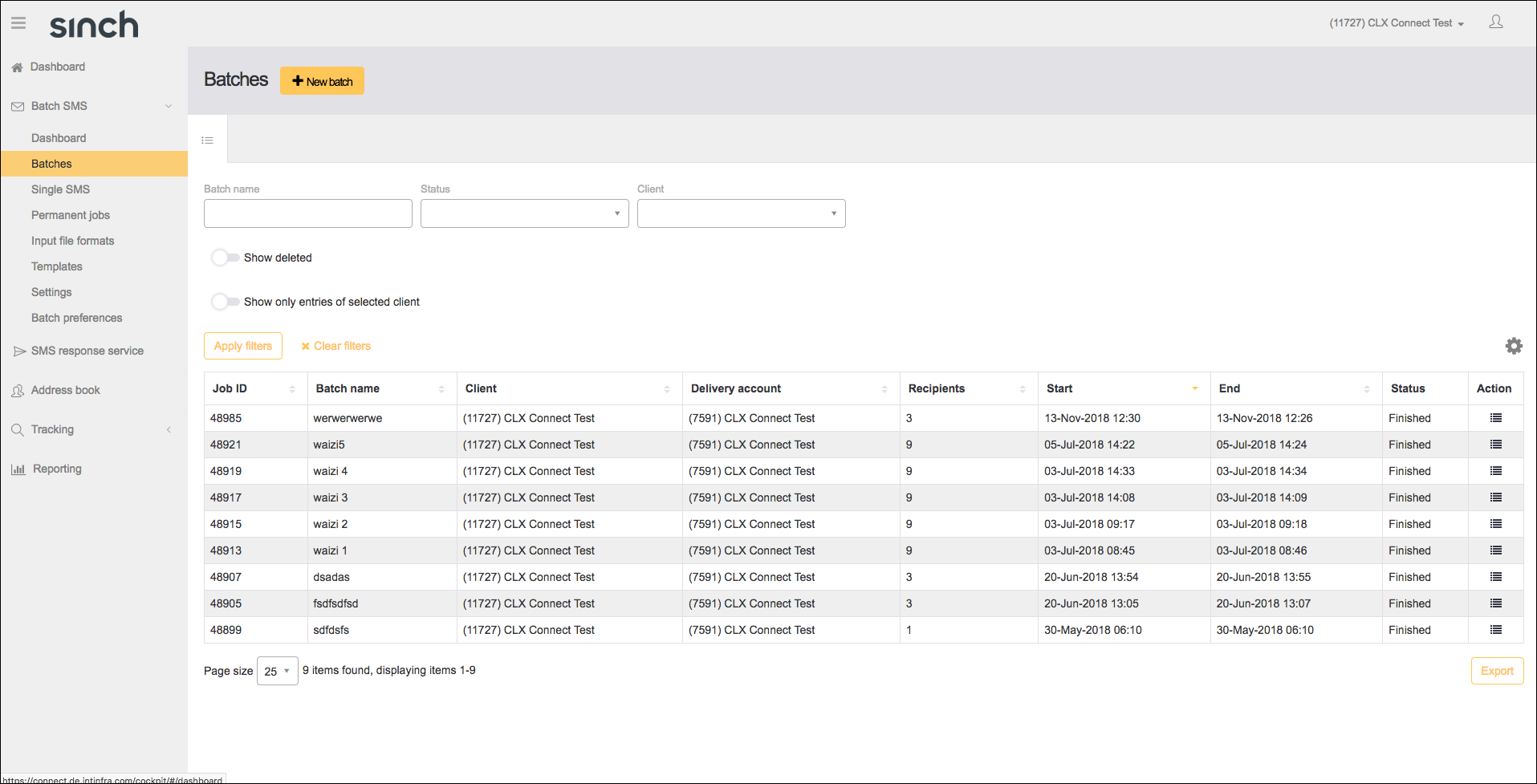1537x784 pixels.
Task: Open action menu for sdfdsfs batch
Action: (1495, 630)
